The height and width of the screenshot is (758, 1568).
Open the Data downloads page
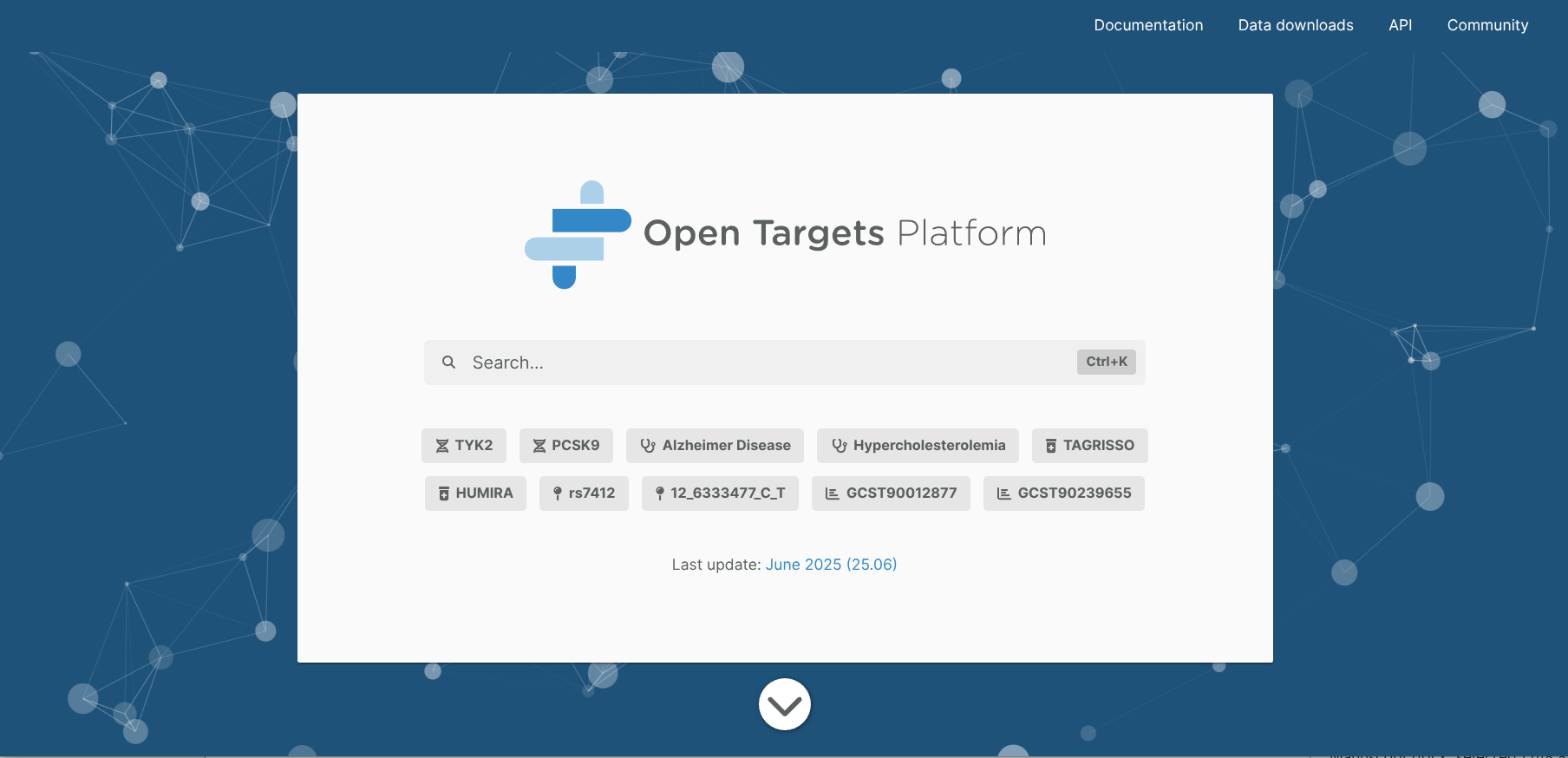(1295, 25)
